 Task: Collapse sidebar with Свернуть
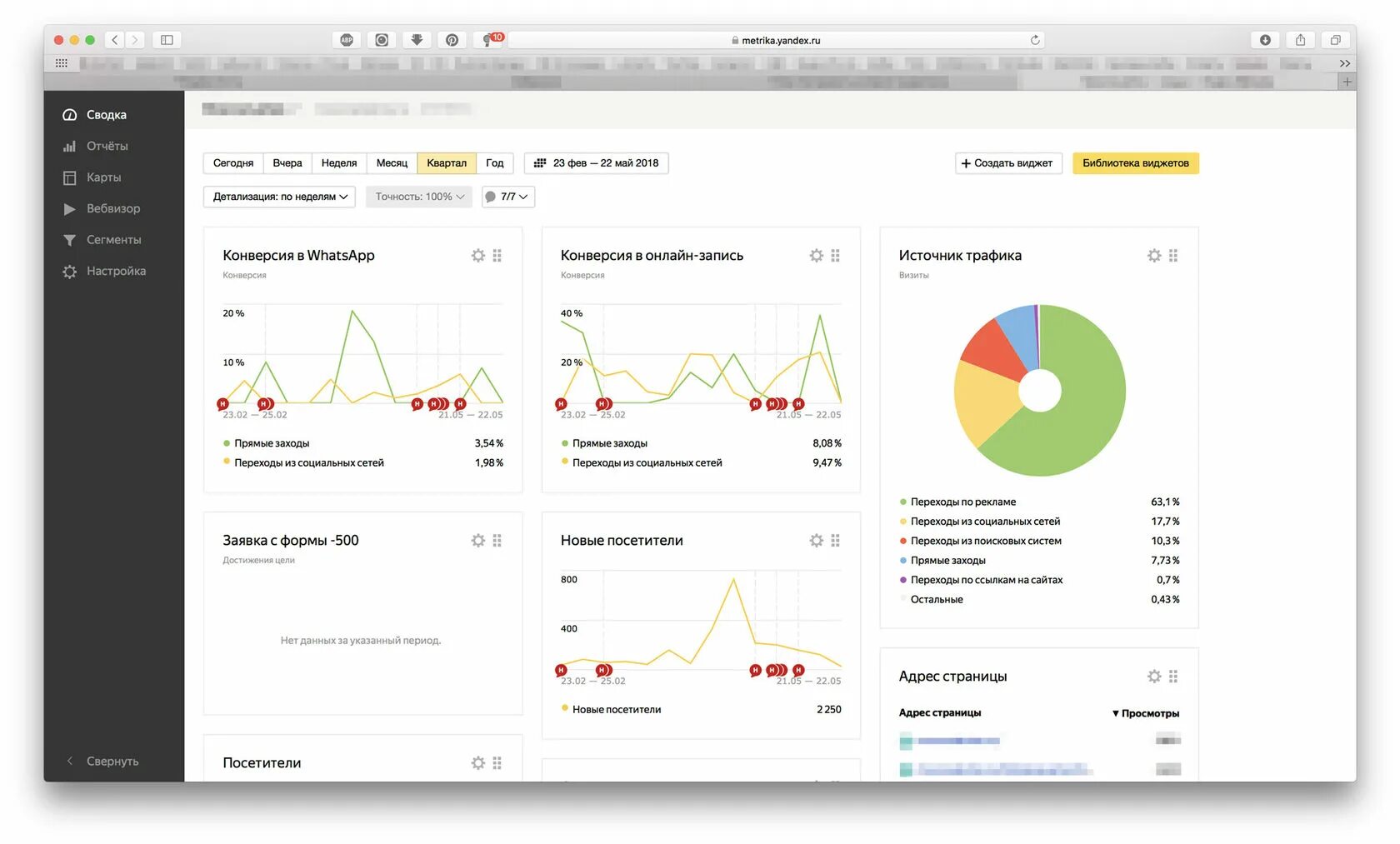click(102, 762)
